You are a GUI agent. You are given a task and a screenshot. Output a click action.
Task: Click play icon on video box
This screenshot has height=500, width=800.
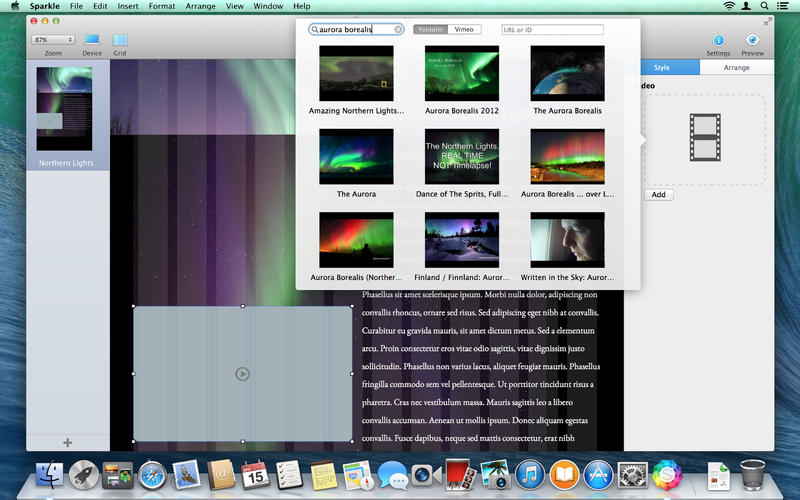click(242, 374)
